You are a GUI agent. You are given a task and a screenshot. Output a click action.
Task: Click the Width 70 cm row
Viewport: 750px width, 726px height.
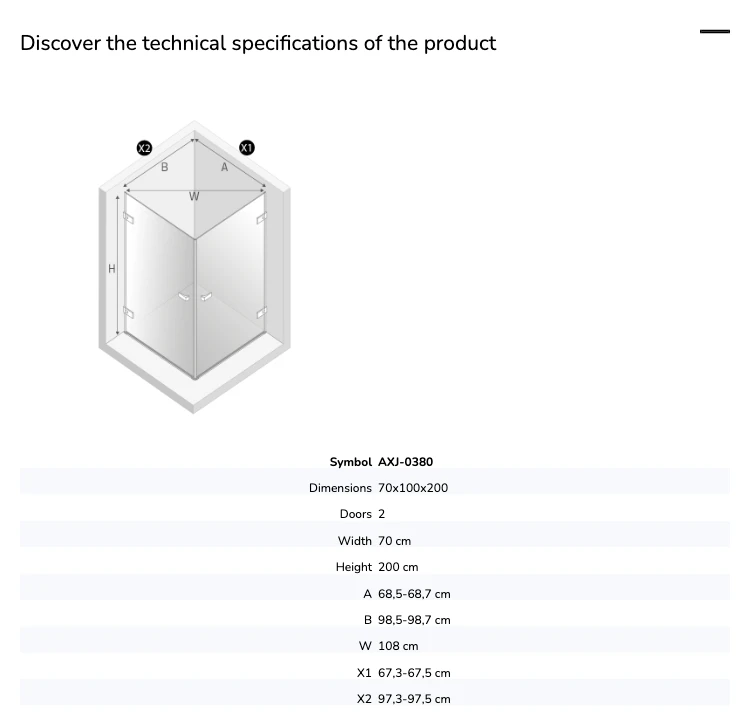[375, 541]
